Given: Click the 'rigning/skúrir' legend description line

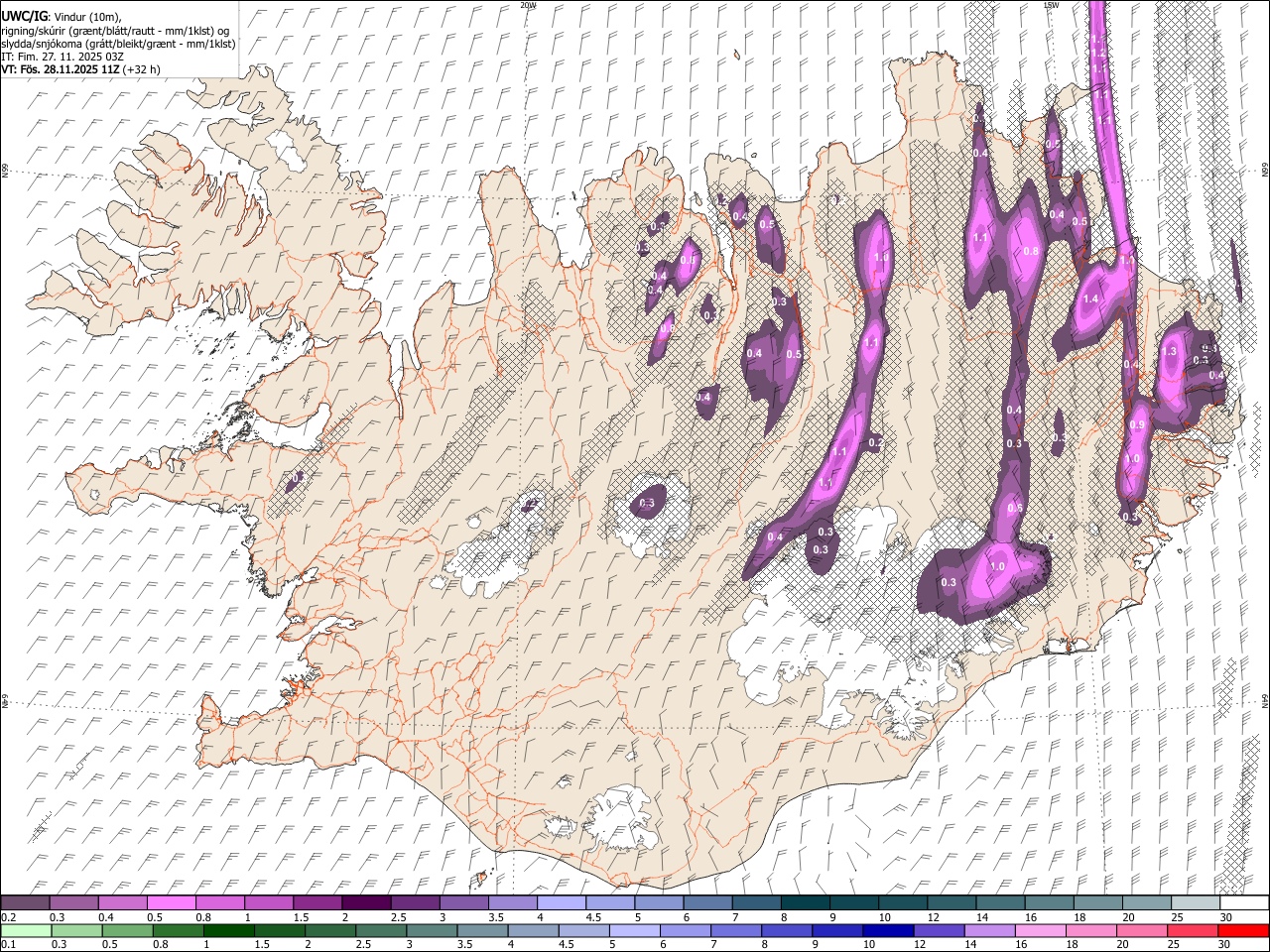Looking at the screenshot, I should pyautogui.click(x=115, y=30).
